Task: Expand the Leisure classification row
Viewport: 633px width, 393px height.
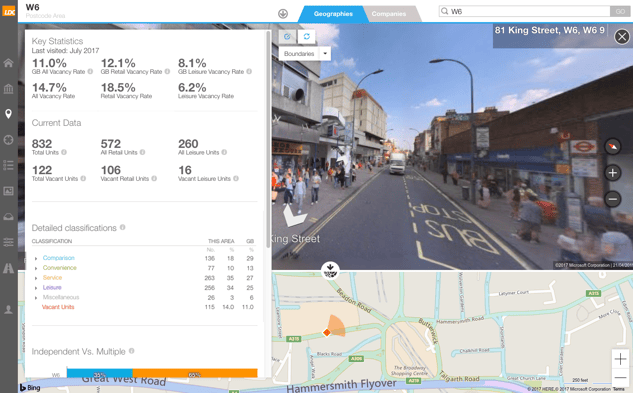Action: click(x=36, y=288)
